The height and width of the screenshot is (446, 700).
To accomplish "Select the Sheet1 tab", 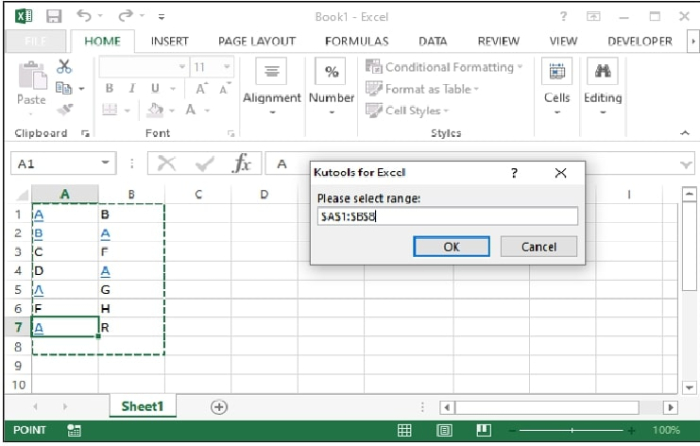I will click(x=143, y=406).
